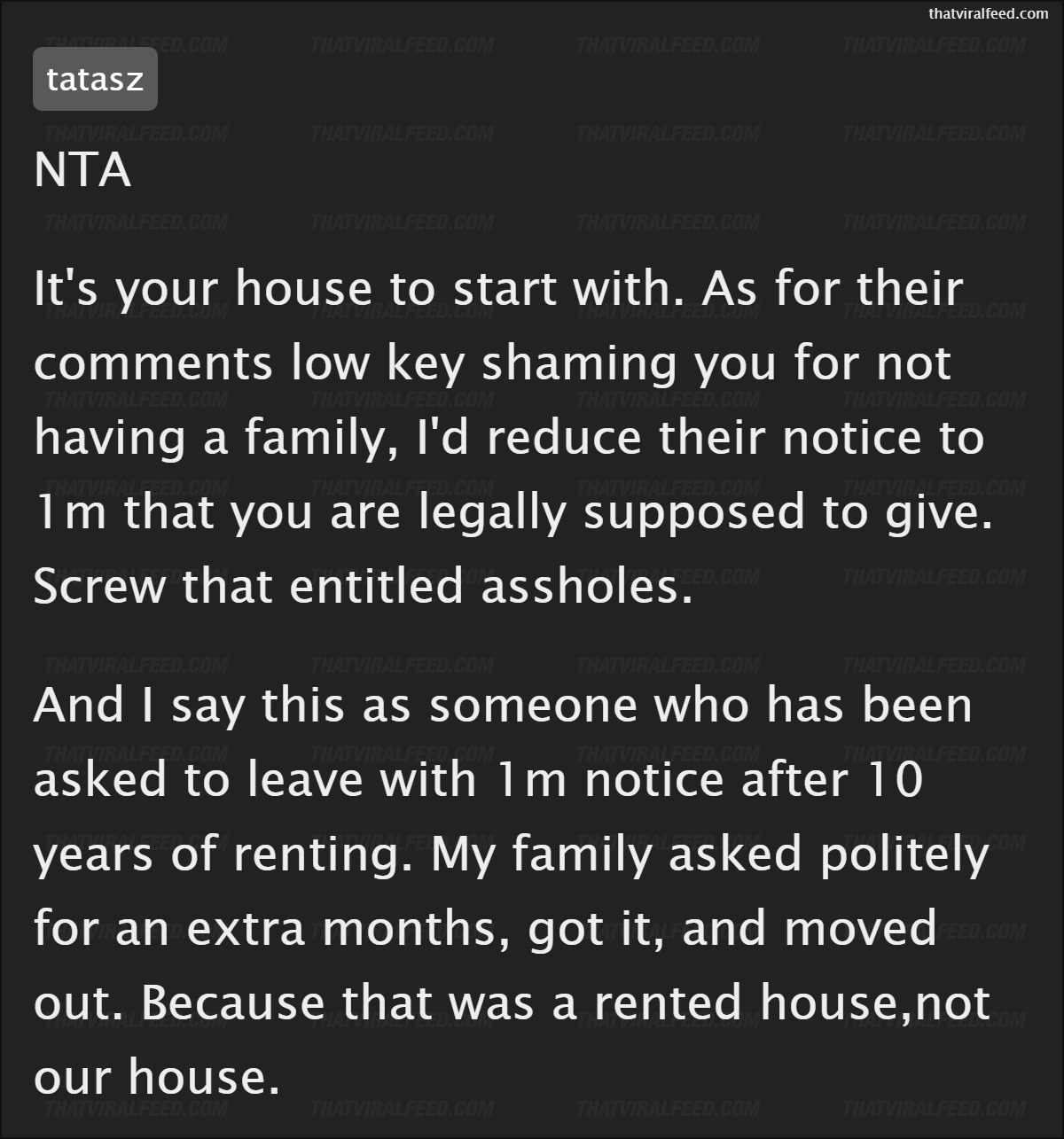Image resolution: width=1064 pixels, height=1139 pixels.
Task: Click the tatasz username badge
Action: coord(95,79)
